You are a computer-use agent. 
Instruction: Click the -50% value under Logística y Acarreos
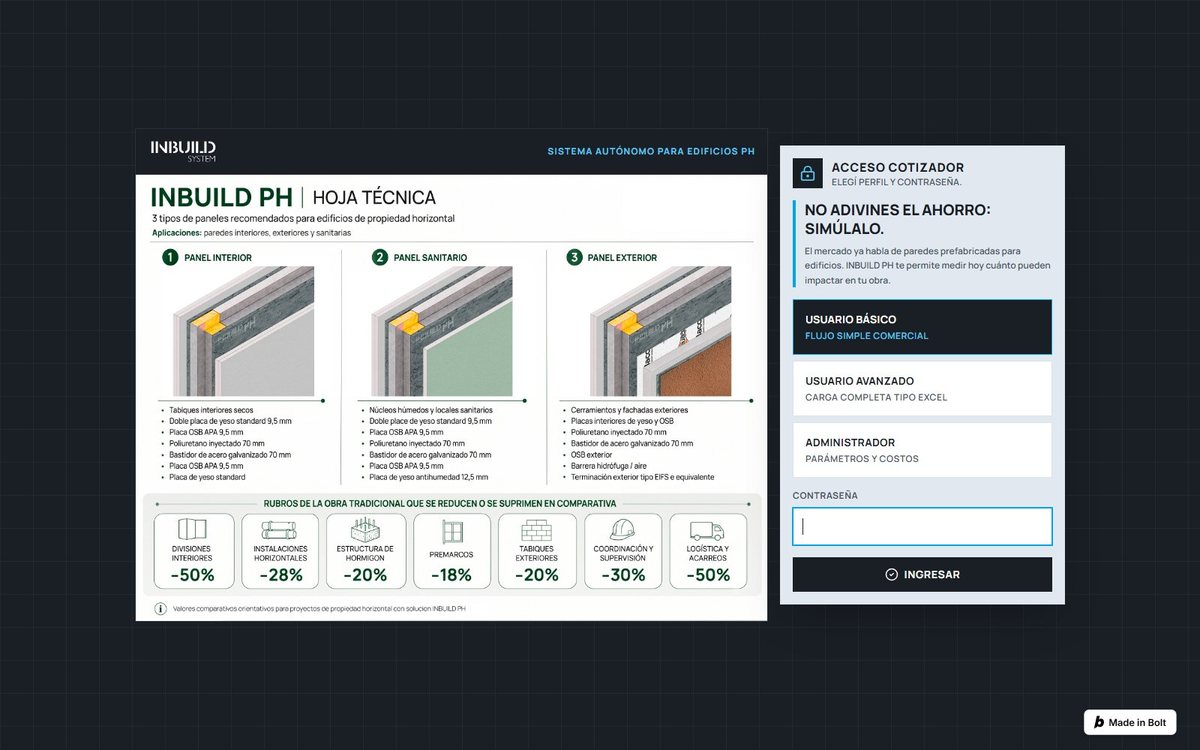point(708,575)
